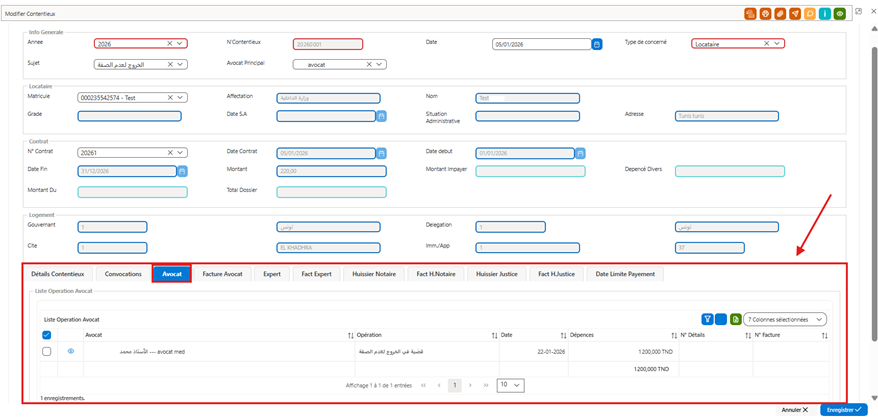Open the 7 Colonnes sélectionnées dropdown

click(785, 319)
